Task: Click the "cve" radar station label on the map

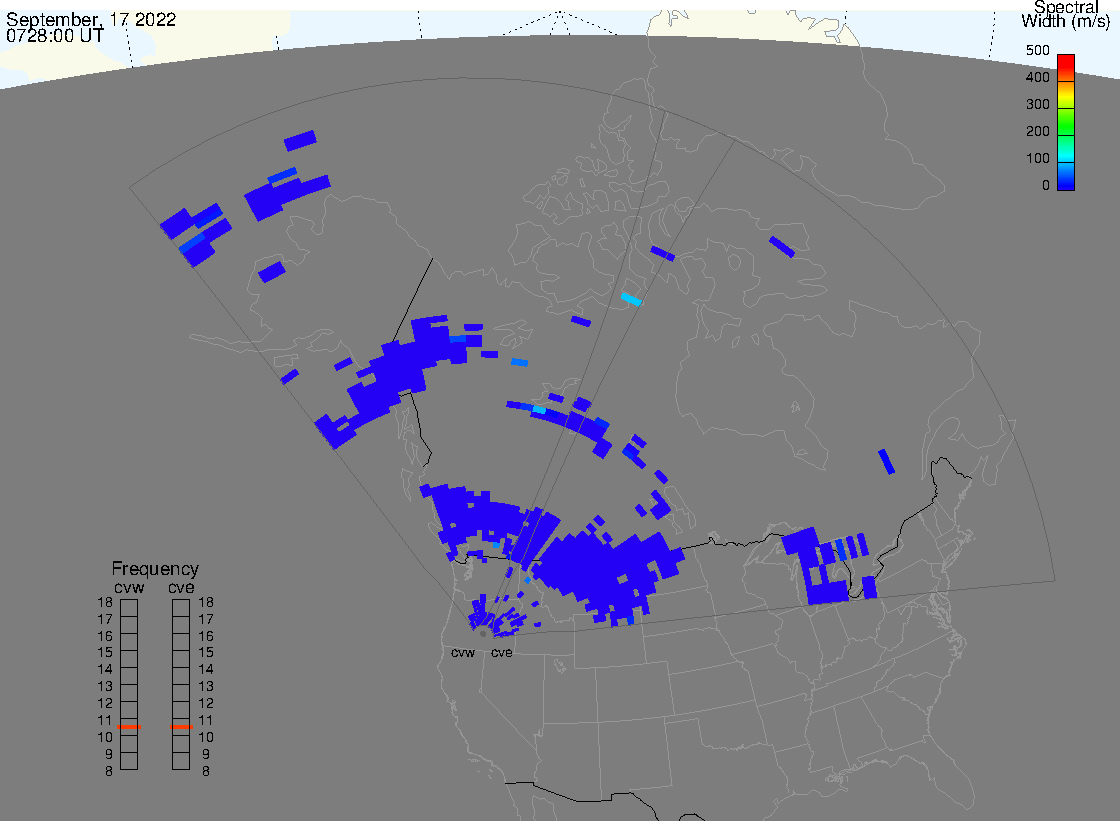Action: (x=501, y=652)
